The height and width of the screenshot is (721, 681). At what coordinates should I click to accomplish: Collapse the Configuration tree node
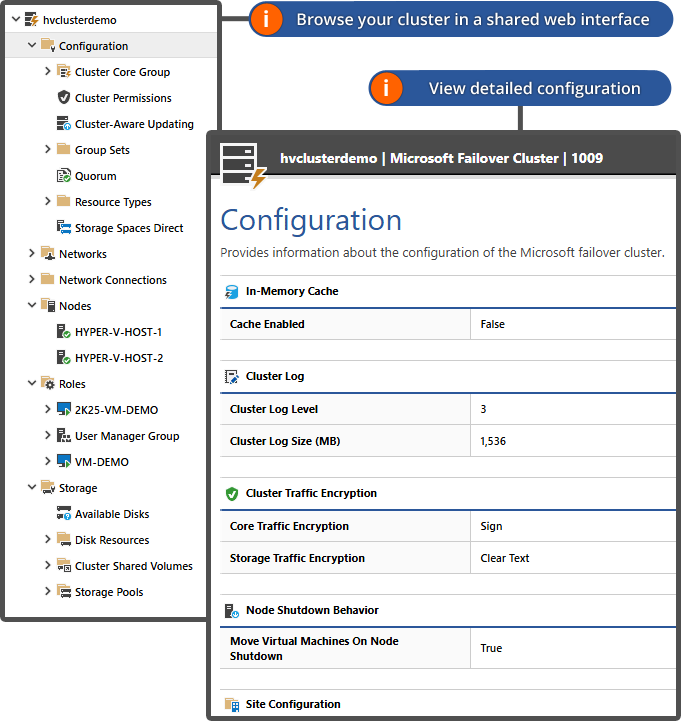32,45
